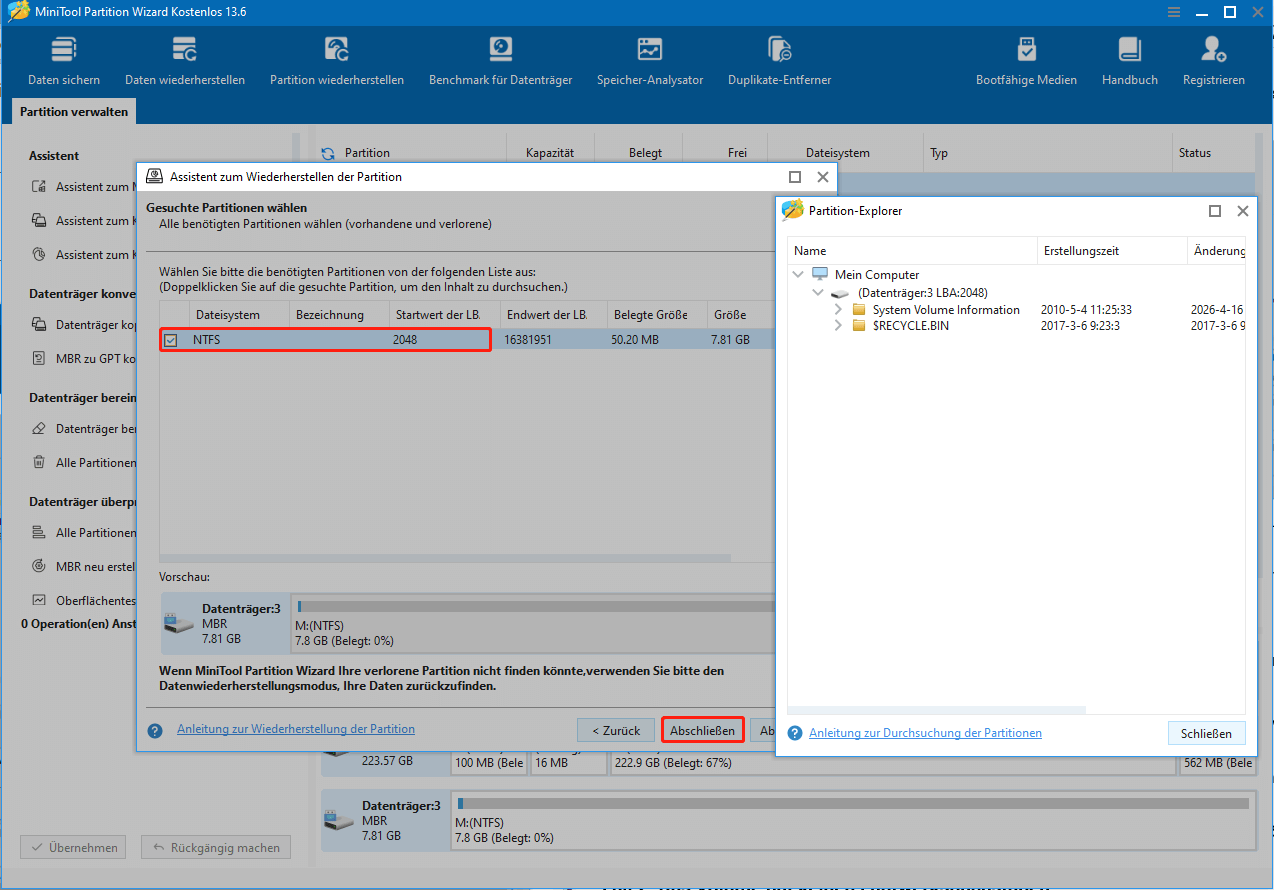Open Bootfähige Medien creator
The width and height of the screenshot is (1274, 890).
point(1026,61)
